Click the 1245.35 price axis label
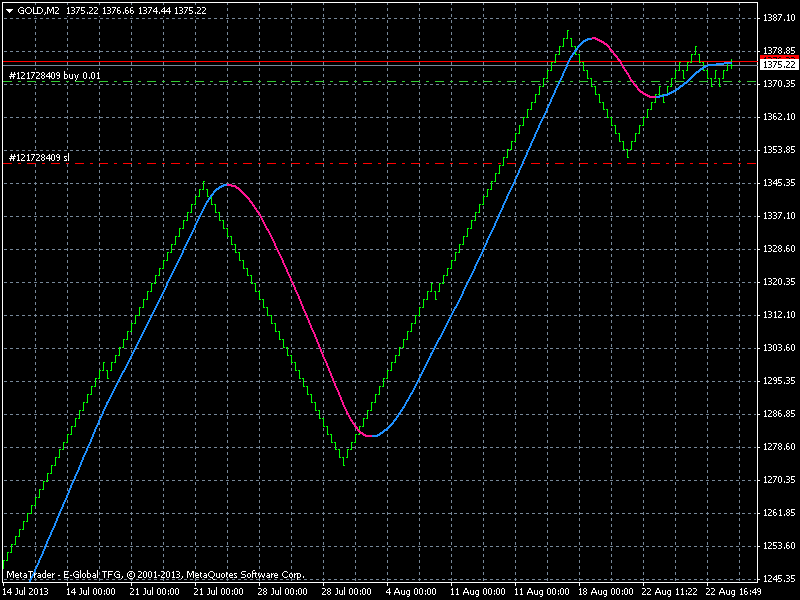Image resolution: width=800 pixels, height=600 pixels. pyautogui.click(x=779, y=579)
